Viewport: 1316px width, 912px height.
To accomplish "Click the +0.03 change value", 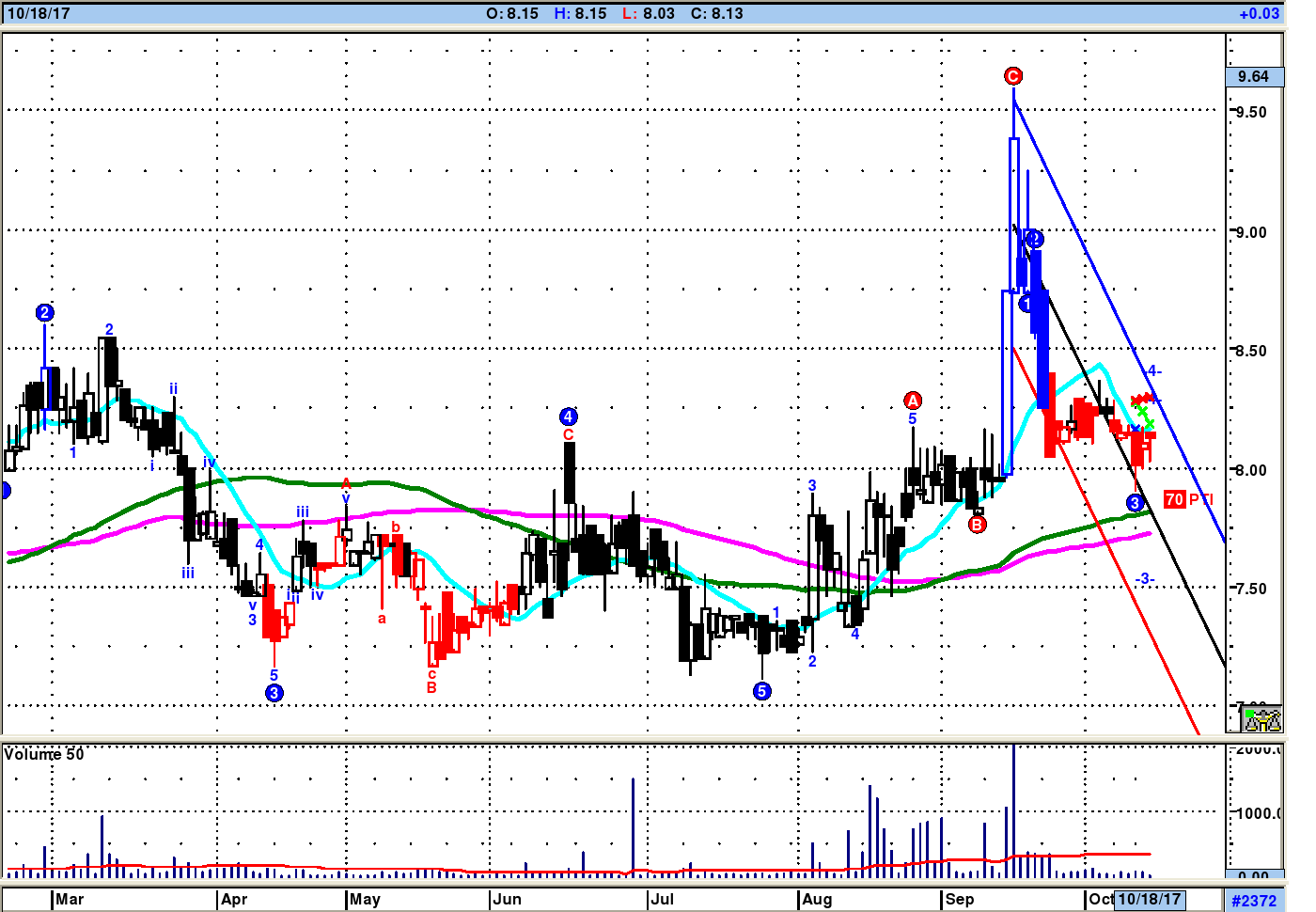I will click(x=1259, y=13).
